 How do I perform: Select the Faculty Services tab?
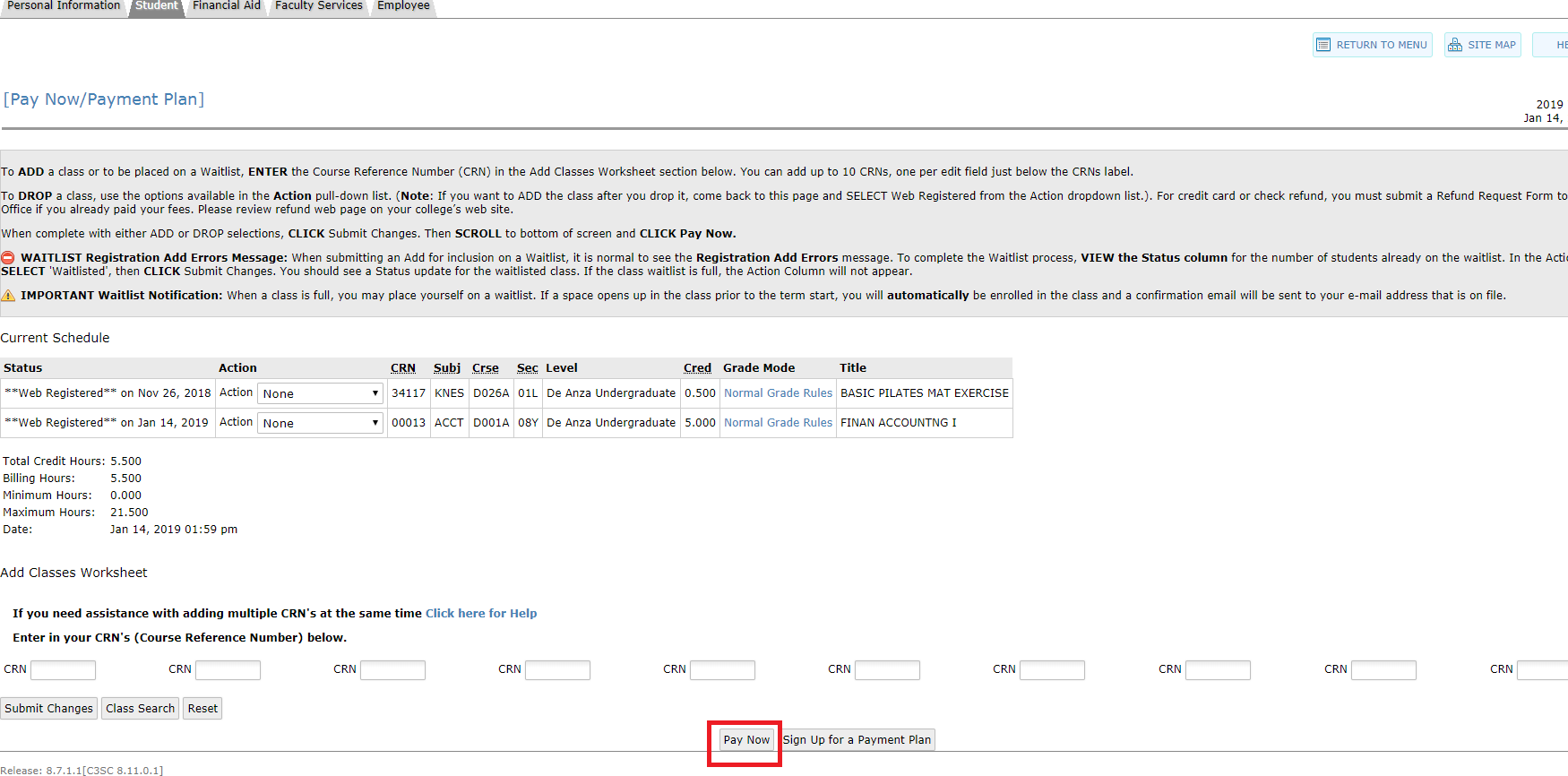tap(318, 6)
